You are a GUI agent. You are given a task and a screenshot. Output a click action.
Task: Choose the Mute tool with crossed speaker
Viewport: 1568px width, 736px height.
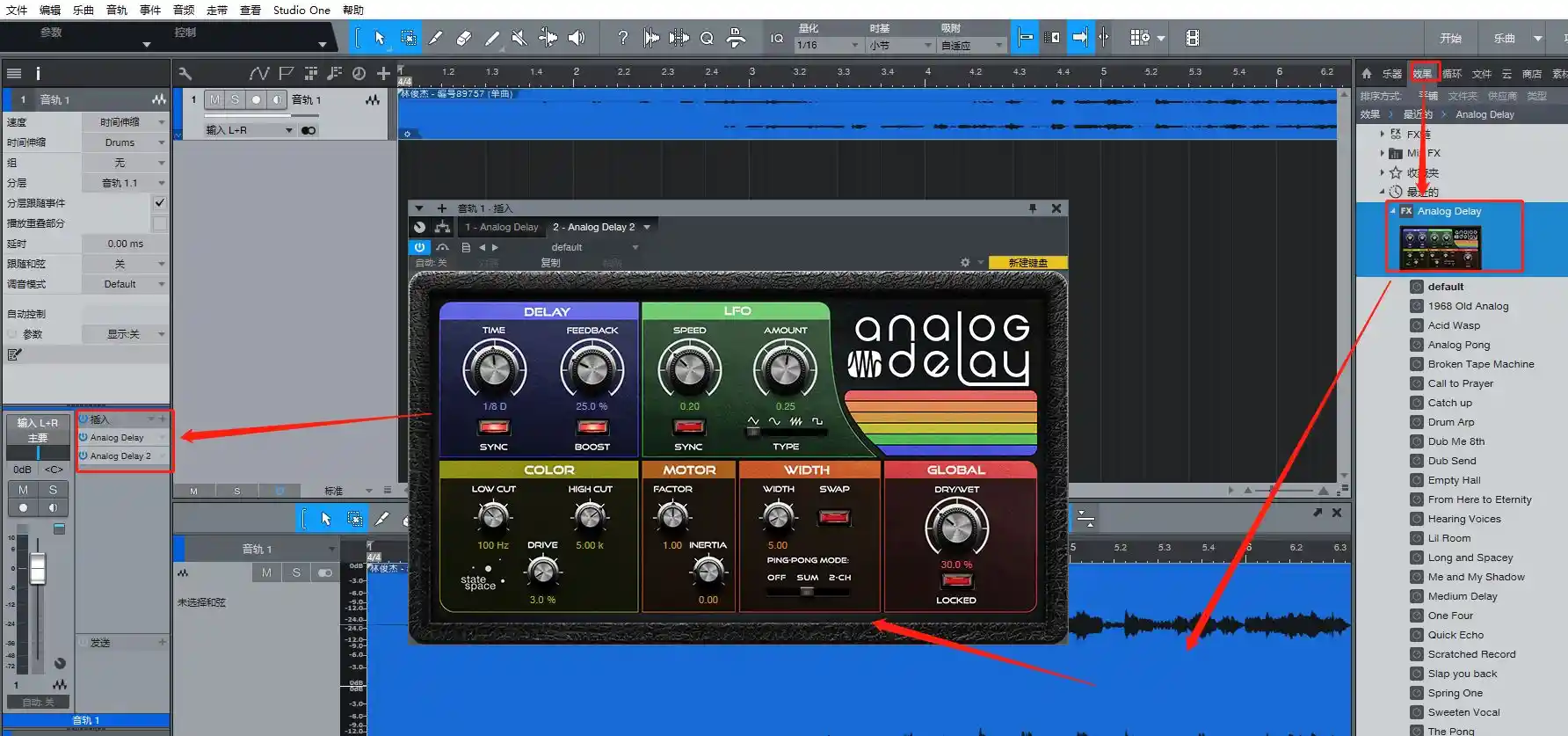[x=519, y=38]
